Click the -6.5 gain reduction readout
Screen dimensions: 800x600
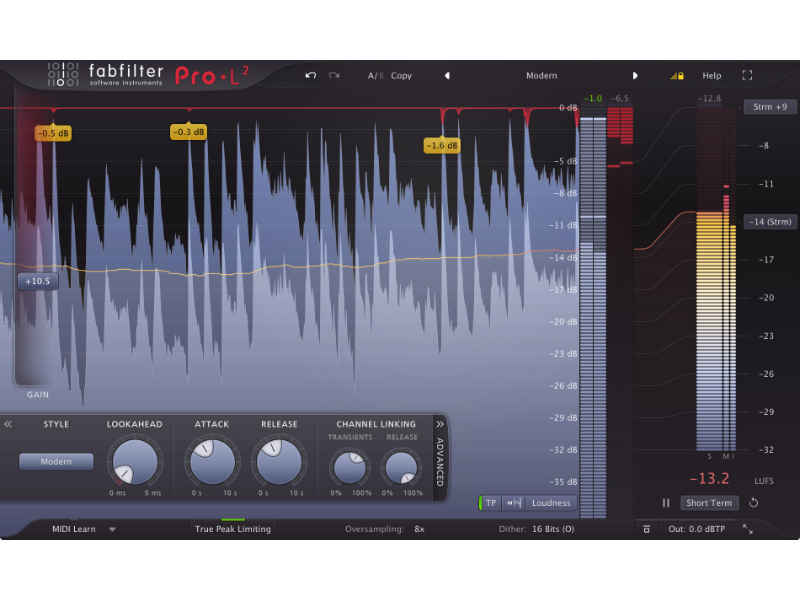[620, 98]
